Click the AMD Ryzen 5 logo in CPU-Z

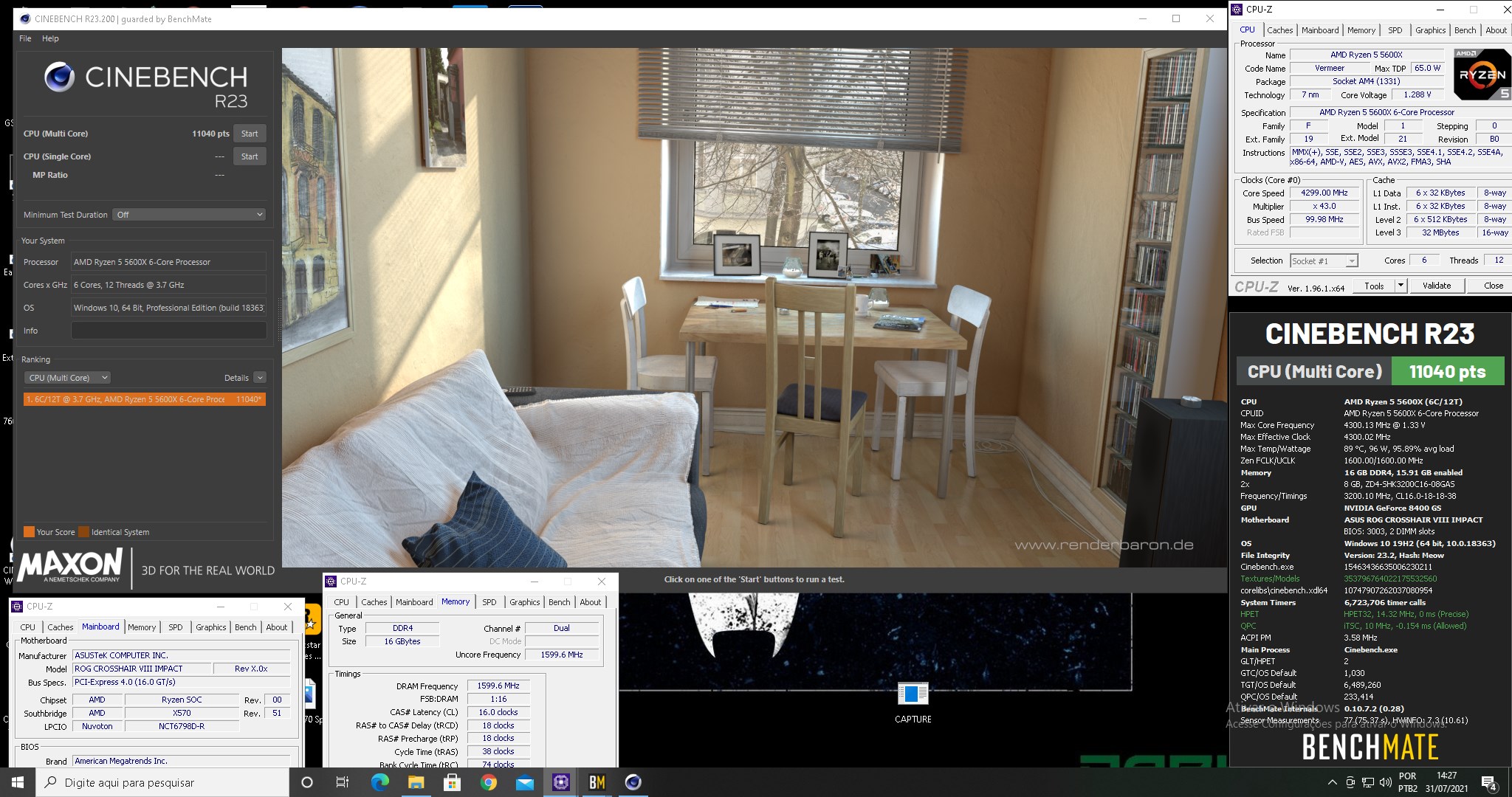pos(1482,75)
